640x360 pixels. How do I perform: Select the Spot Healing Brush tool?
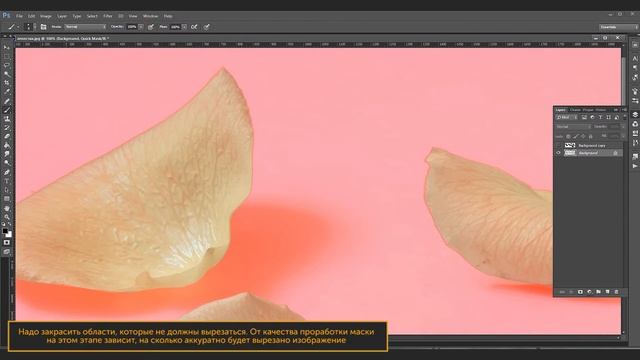(7, 101)
